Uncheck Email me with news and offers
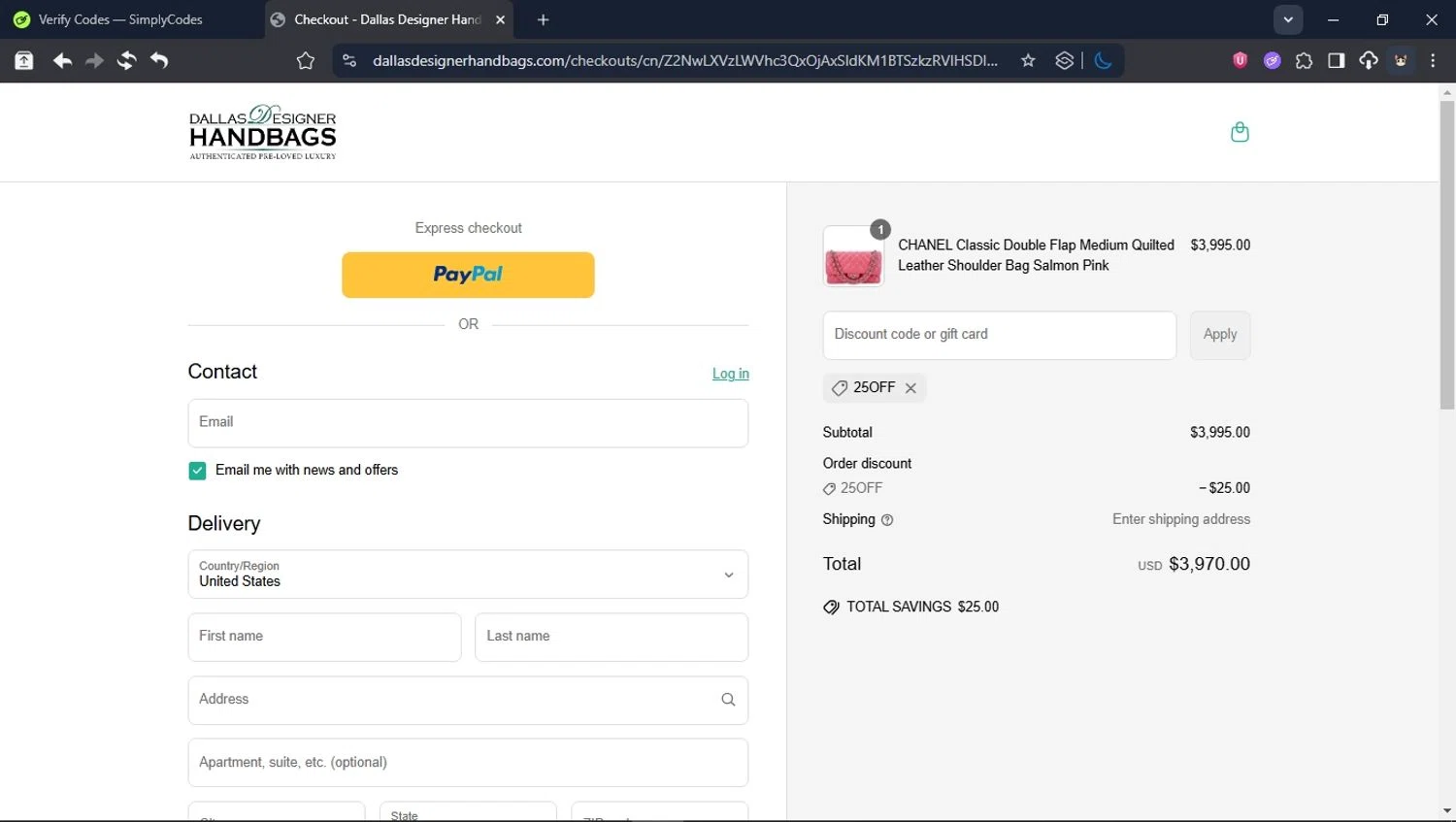This screenshot has height=822, width=1456. (197, 471)
